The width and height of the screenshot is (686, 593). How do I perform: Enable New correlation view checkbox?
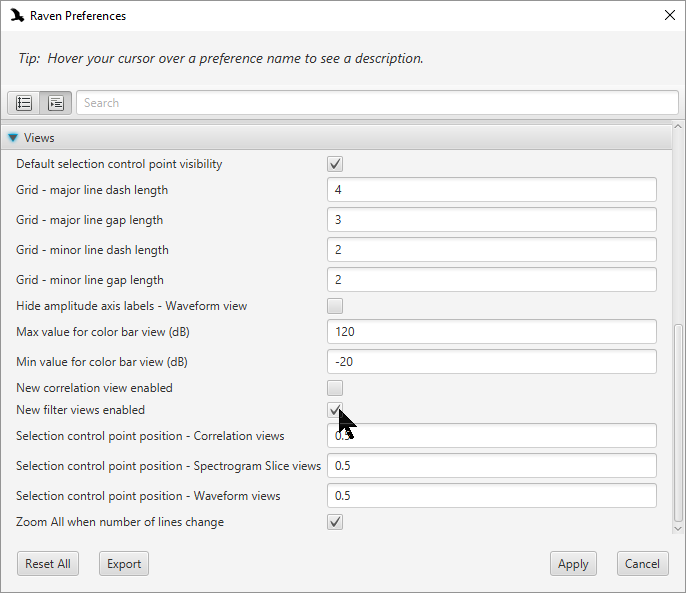tap(335, 388)
